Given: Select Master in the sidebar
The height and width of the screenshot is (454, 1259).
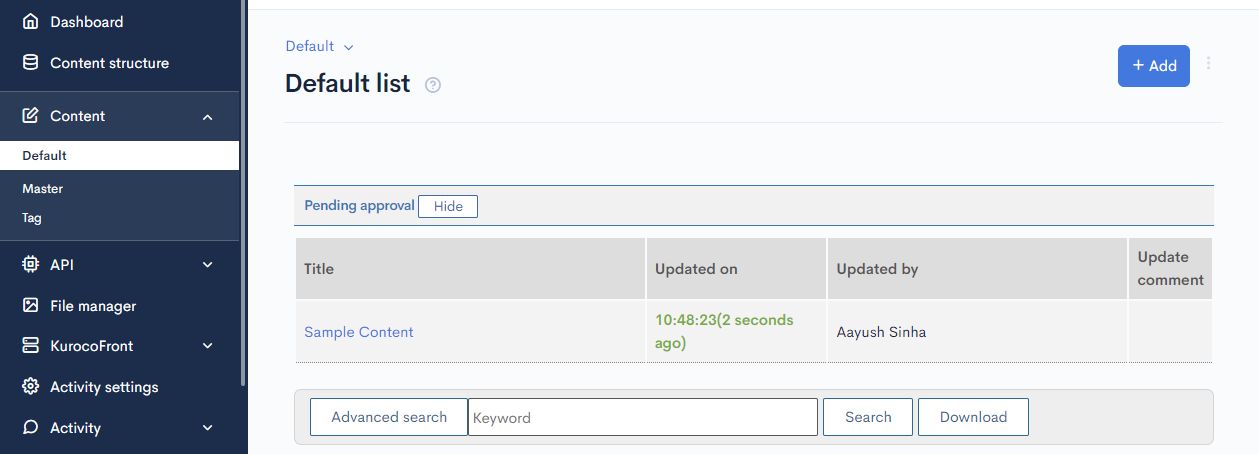Looking at the screenshot, I should tap(43, 188).
